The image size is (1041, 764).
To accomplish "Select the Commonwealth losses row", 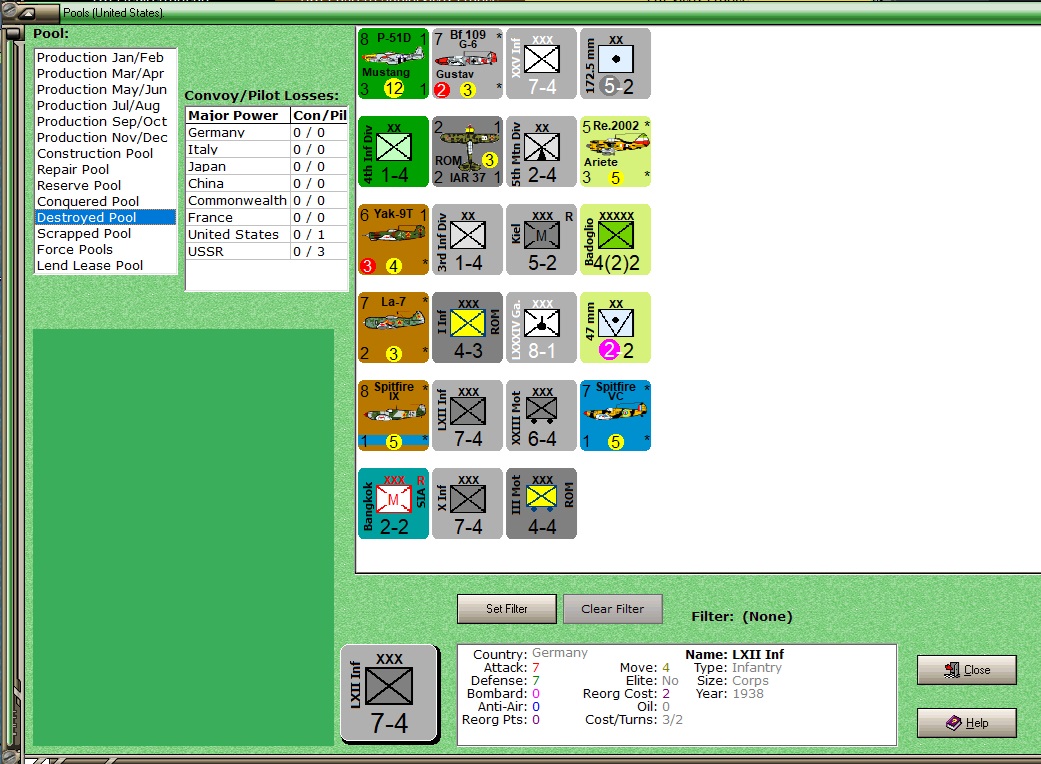I will pyautogui.click(x=267, y=200).
